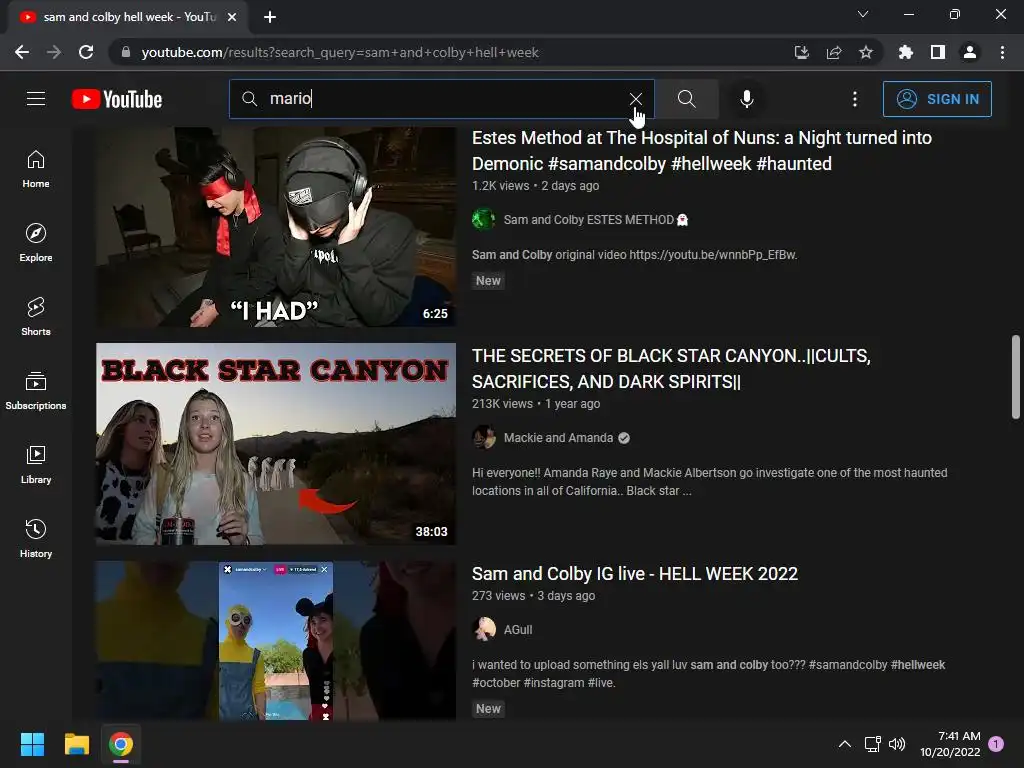Screen dimensions: 1024x768
Task: Go back with the browser back arrow
Action: coord(22,52)
